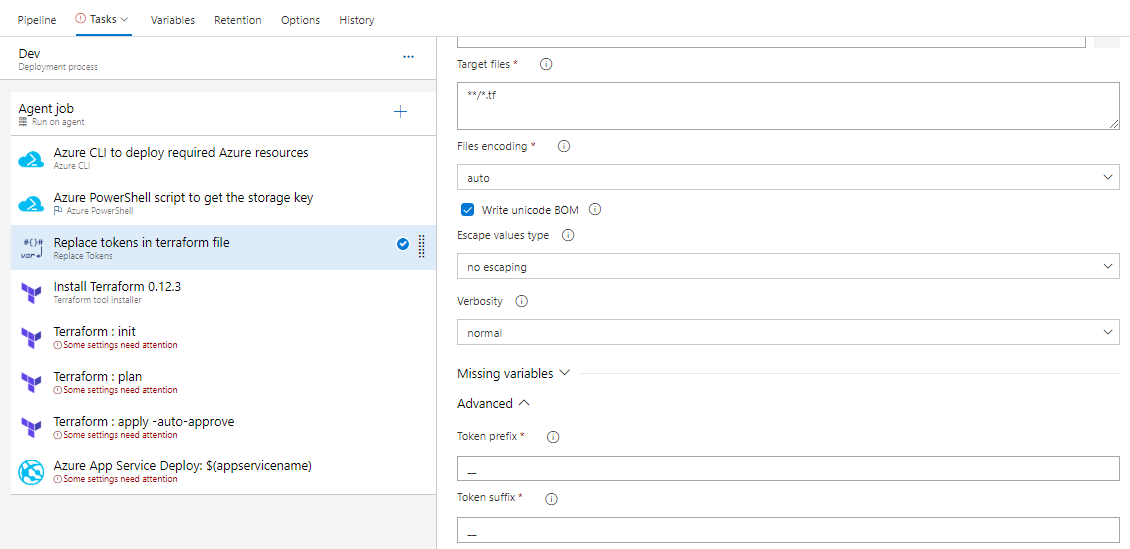Select the Terraform : plan task

(x=223, y=382)
